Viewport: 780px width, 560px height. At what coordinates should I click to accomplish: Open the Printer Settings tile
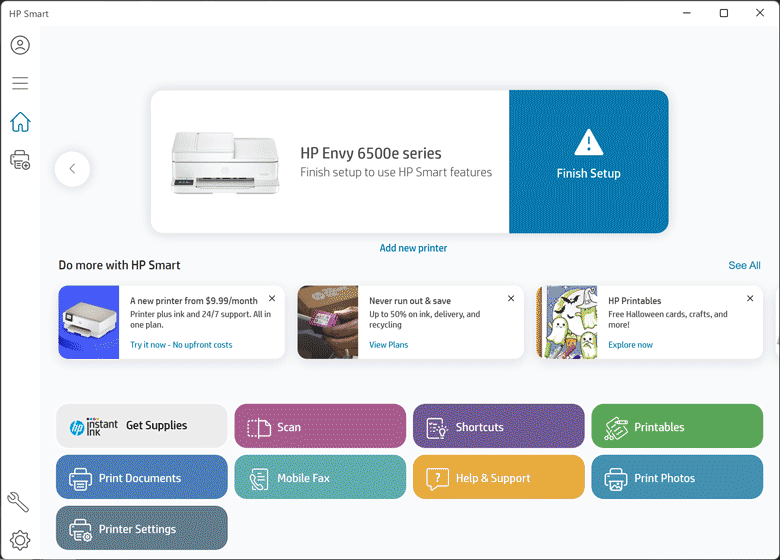click(142, 528)
